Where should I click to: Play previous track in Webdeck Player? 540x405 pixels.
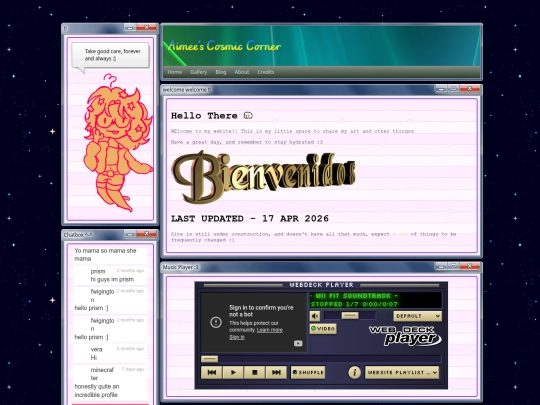[x=211, y=372]
